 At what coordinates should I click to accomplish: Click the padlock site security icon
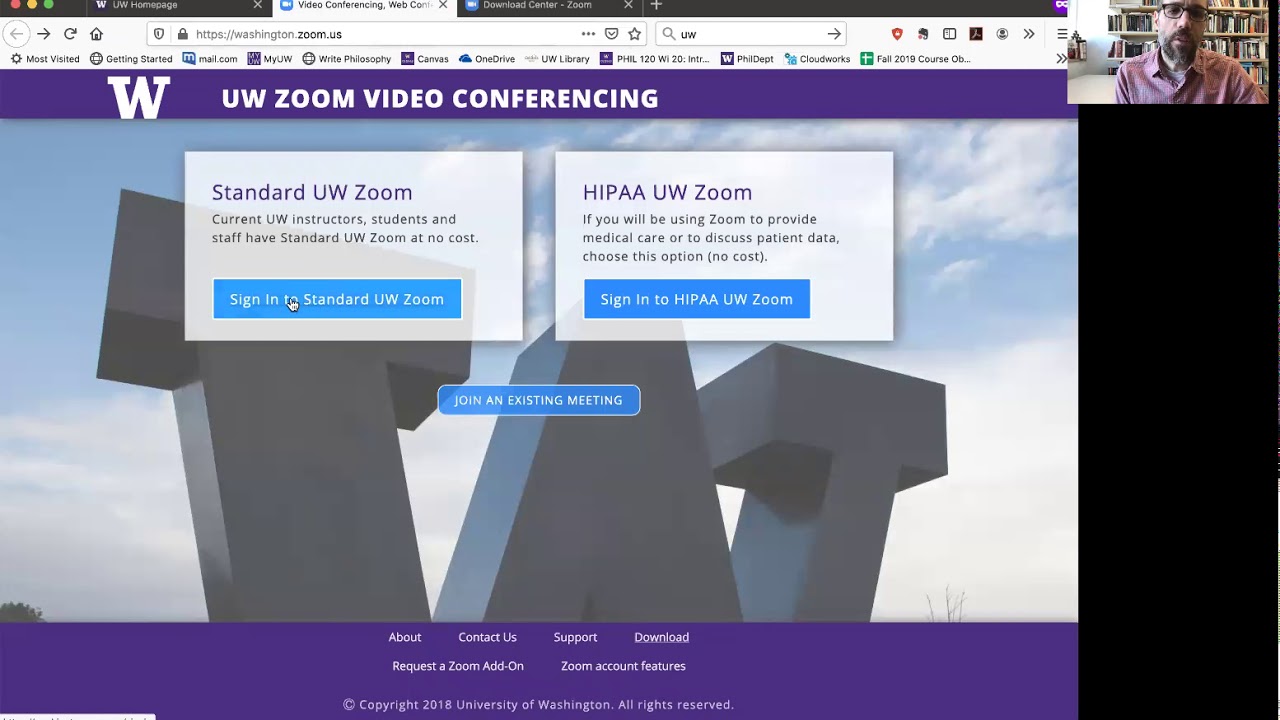click(182, 34)
